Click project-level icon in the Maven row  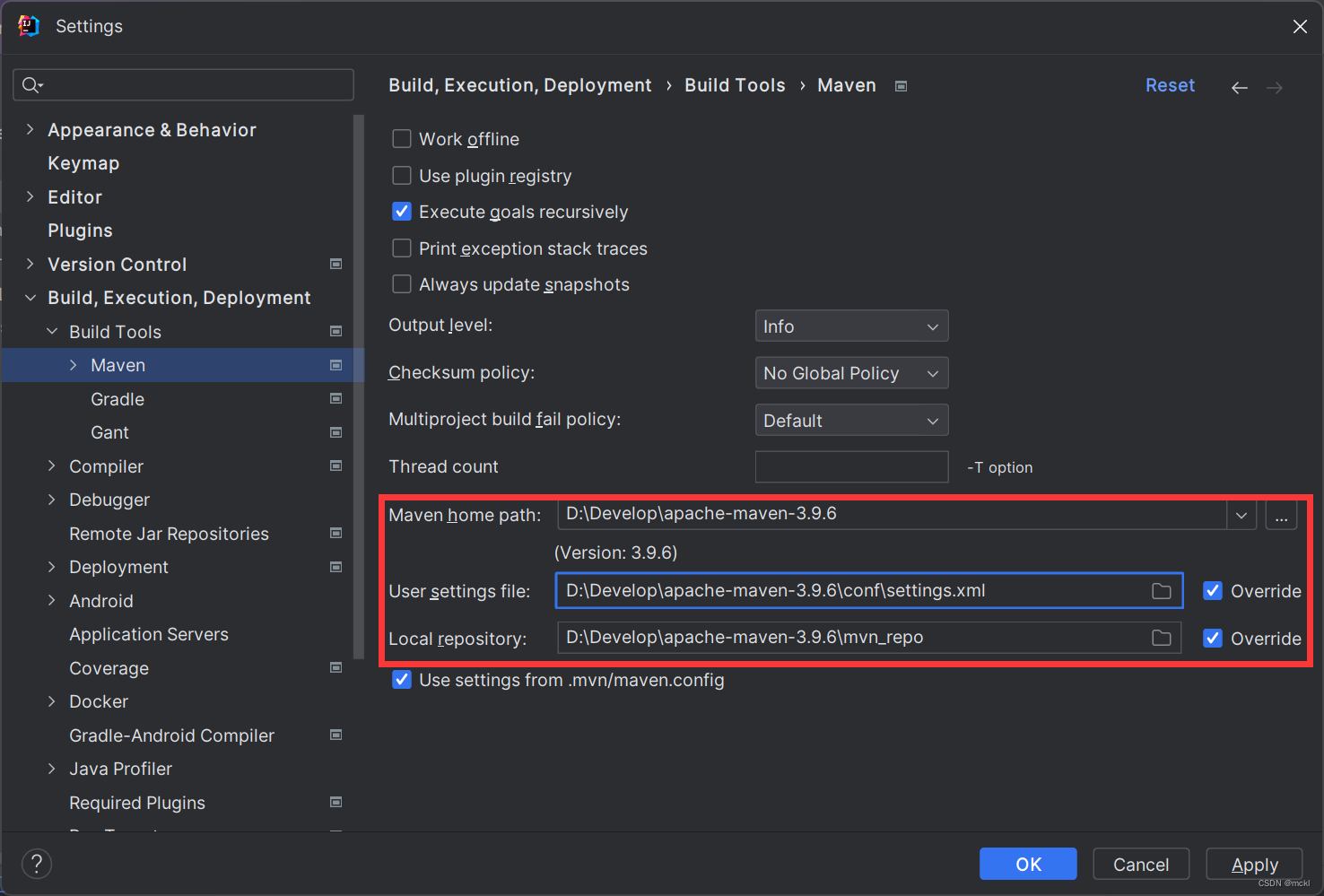point(336,365)
